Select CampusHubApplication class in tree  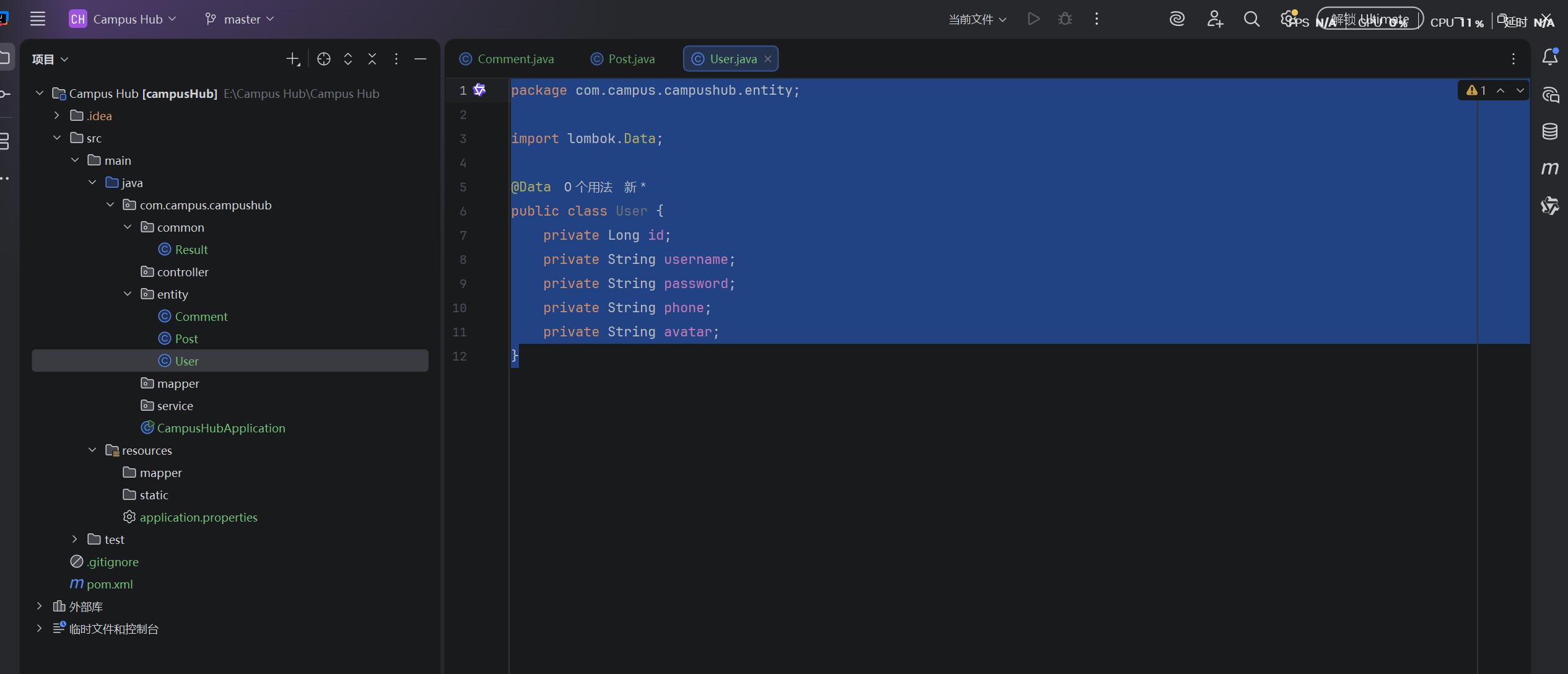[220, 427]
